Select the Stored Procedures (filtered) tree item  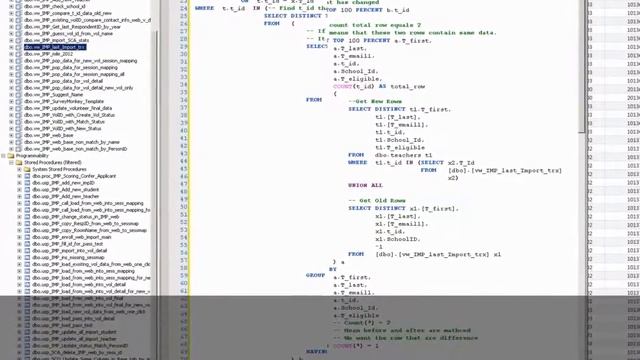(53, 162)
